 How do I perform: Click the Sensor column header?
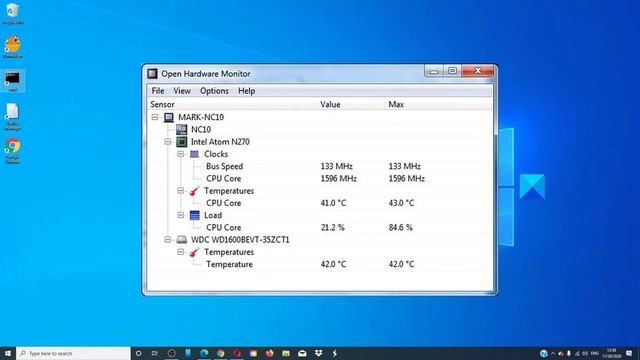click(232, 104)
